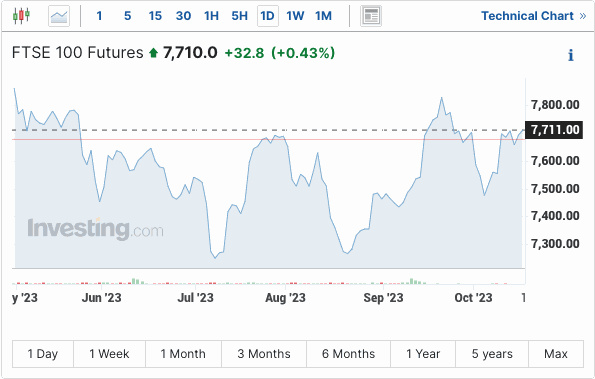Image resolution: width=595 pixels, height=379 pixels.
Task: Click the 7,400.00 axis label
Action: coord(555,216)
